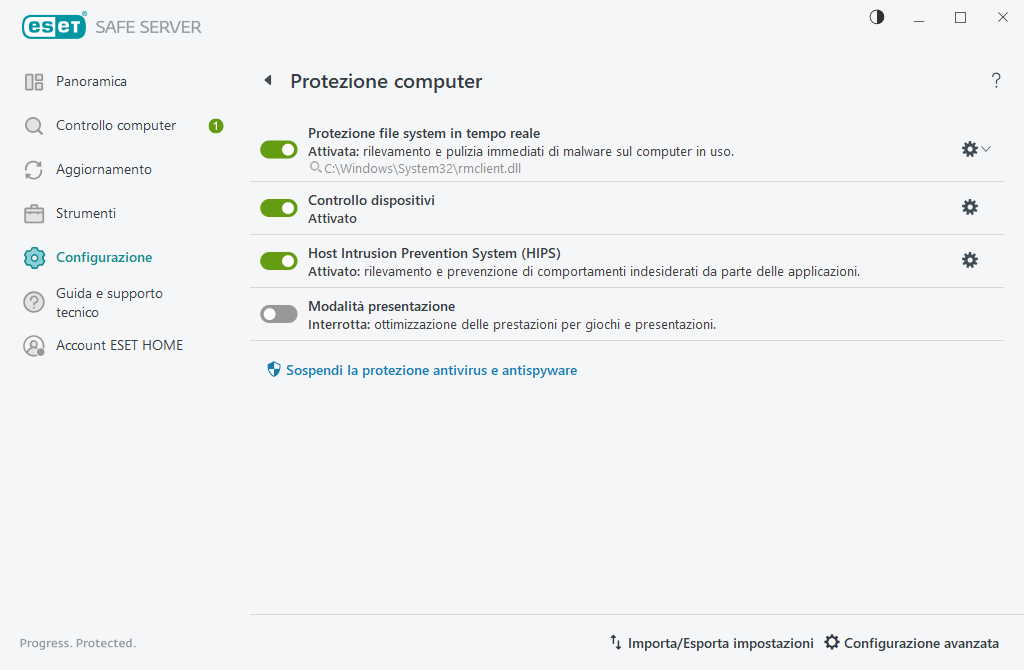Open the Panoramica overview icon
Screen dimensions: 1024x670
pos(33,81)
